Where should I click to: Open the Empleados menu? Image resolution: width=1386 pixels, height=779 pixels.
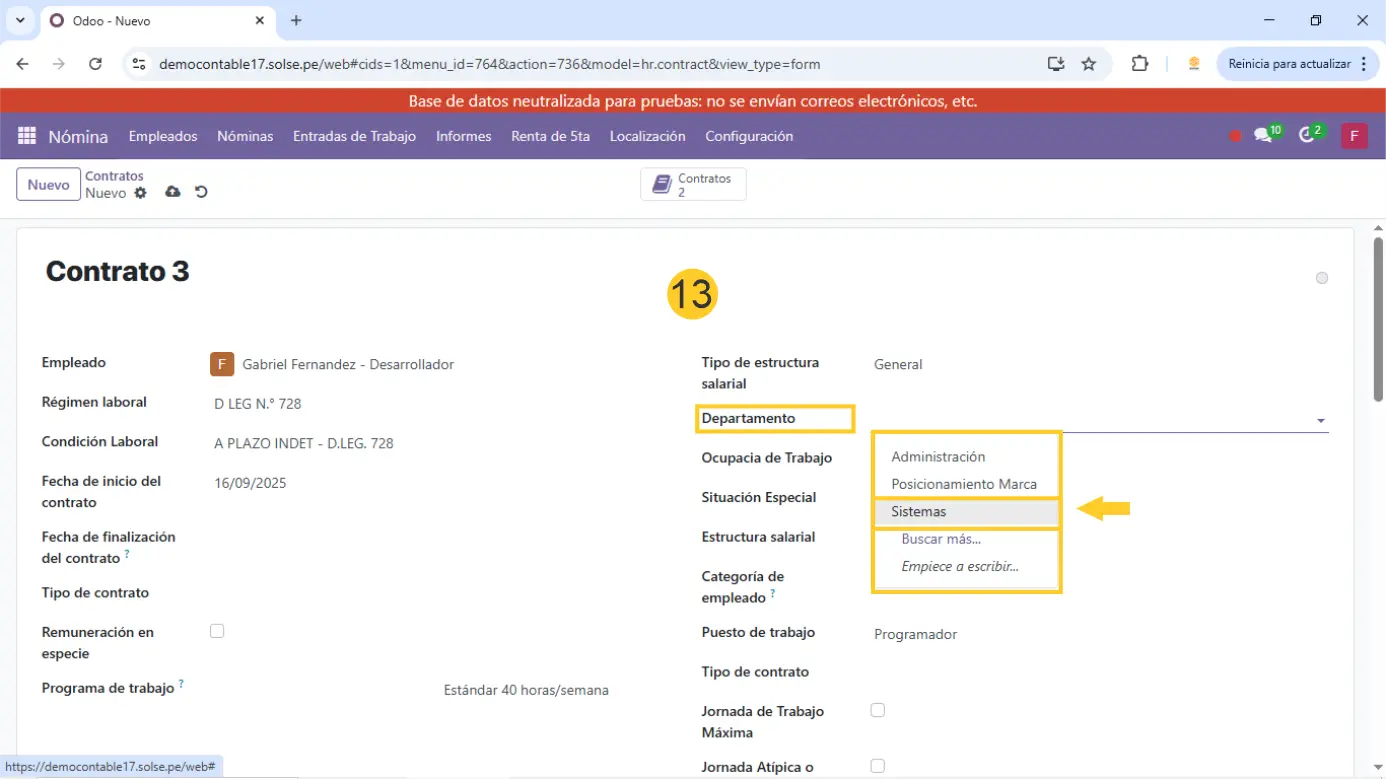coord(163,136)
